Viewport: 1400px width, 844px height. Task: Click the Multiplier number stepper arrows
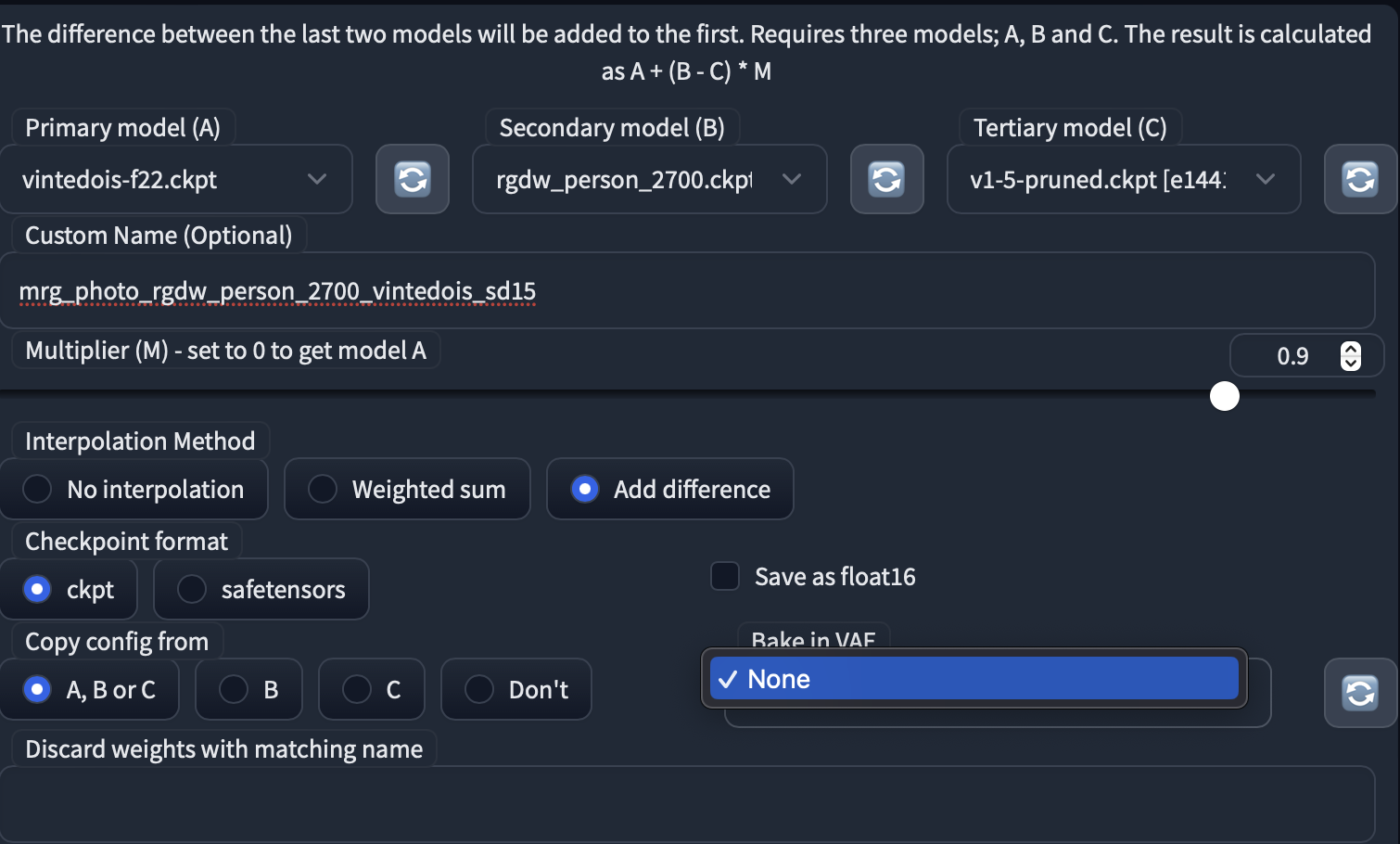[1351, 356]
